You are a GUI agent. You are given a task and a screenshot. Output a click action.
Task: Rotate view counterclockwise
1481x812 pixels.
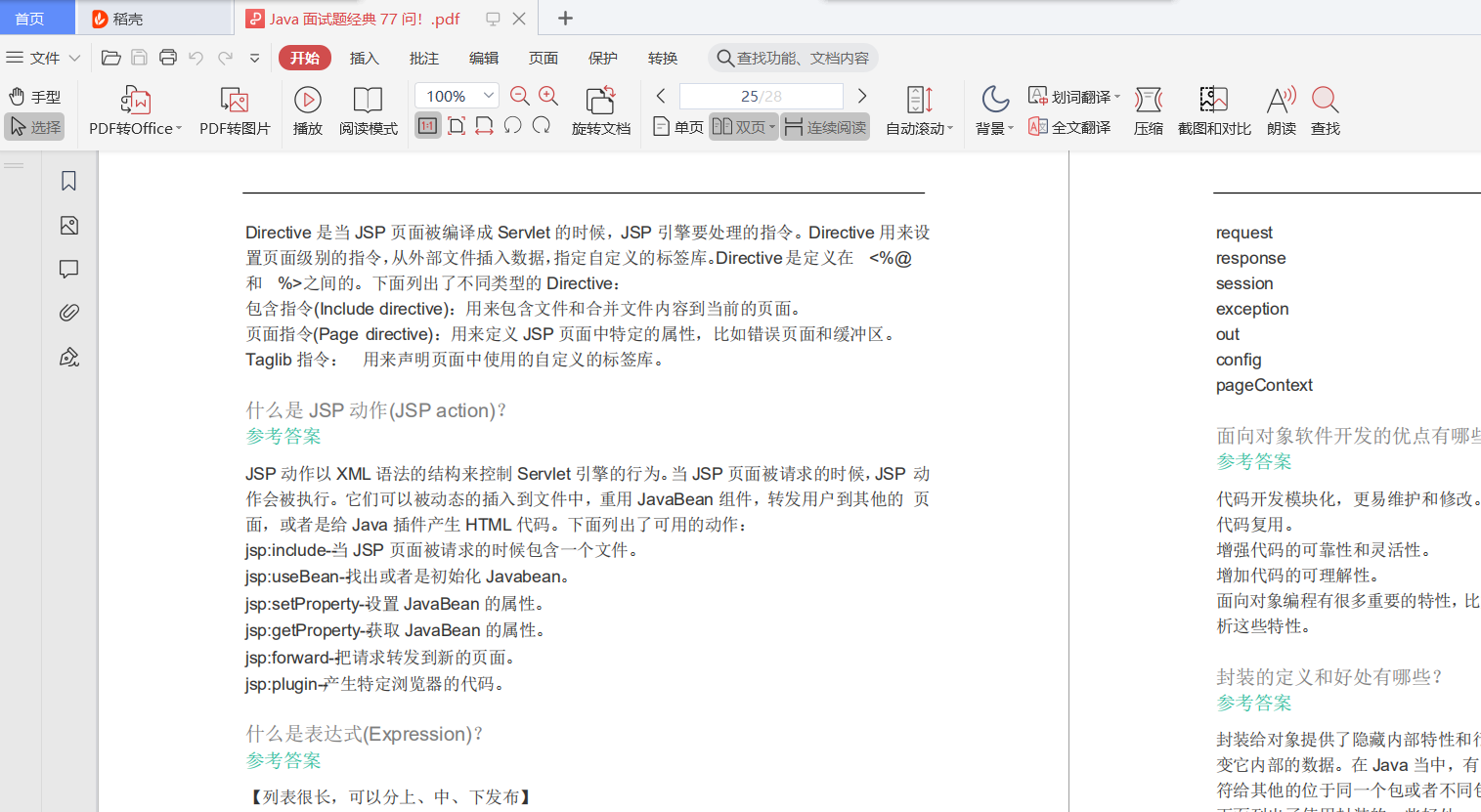tap(512, 126)
